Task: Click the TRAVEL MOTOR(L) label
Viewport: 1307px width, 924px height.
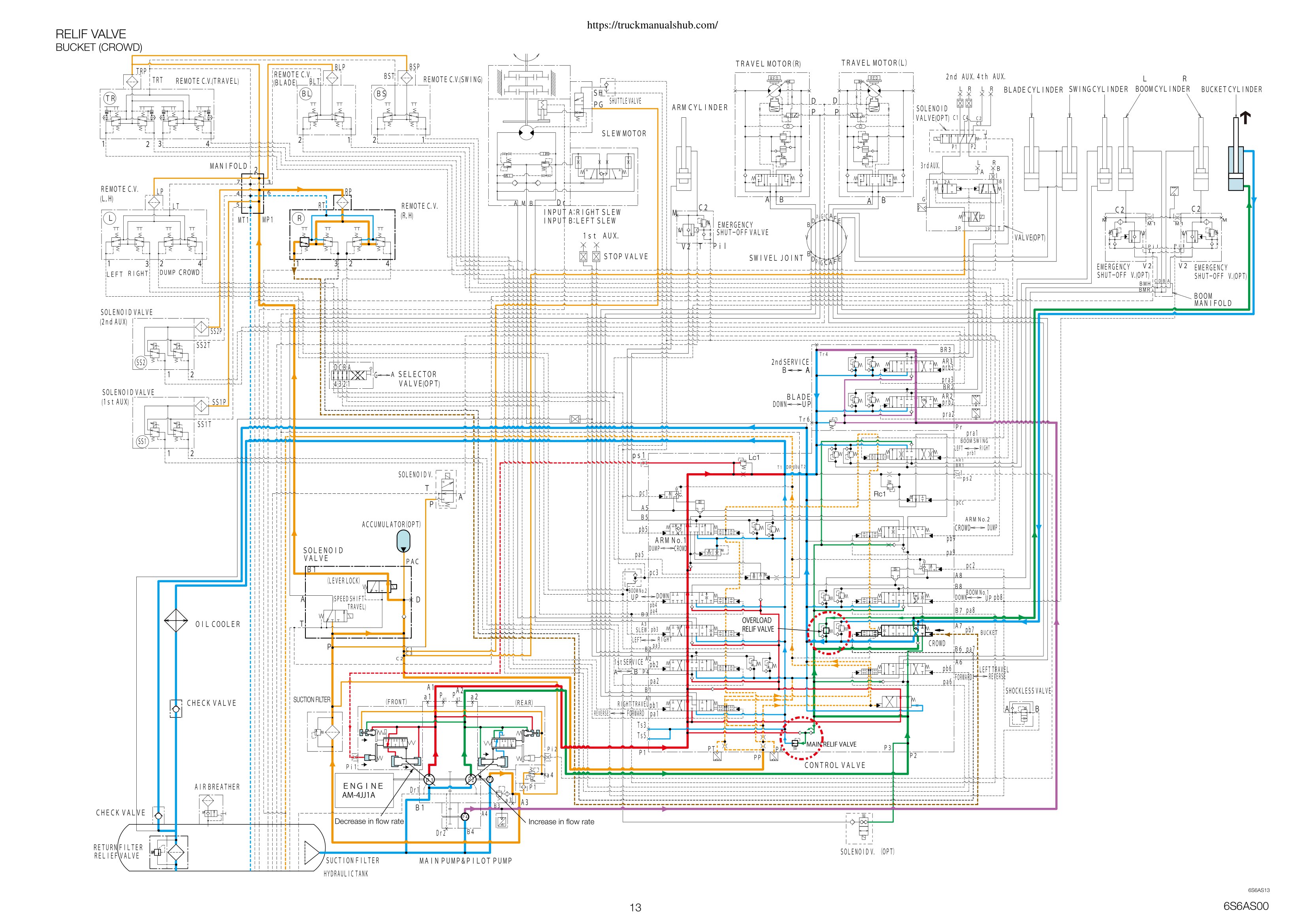Action: pyautogui.click(x=874, y=63)
